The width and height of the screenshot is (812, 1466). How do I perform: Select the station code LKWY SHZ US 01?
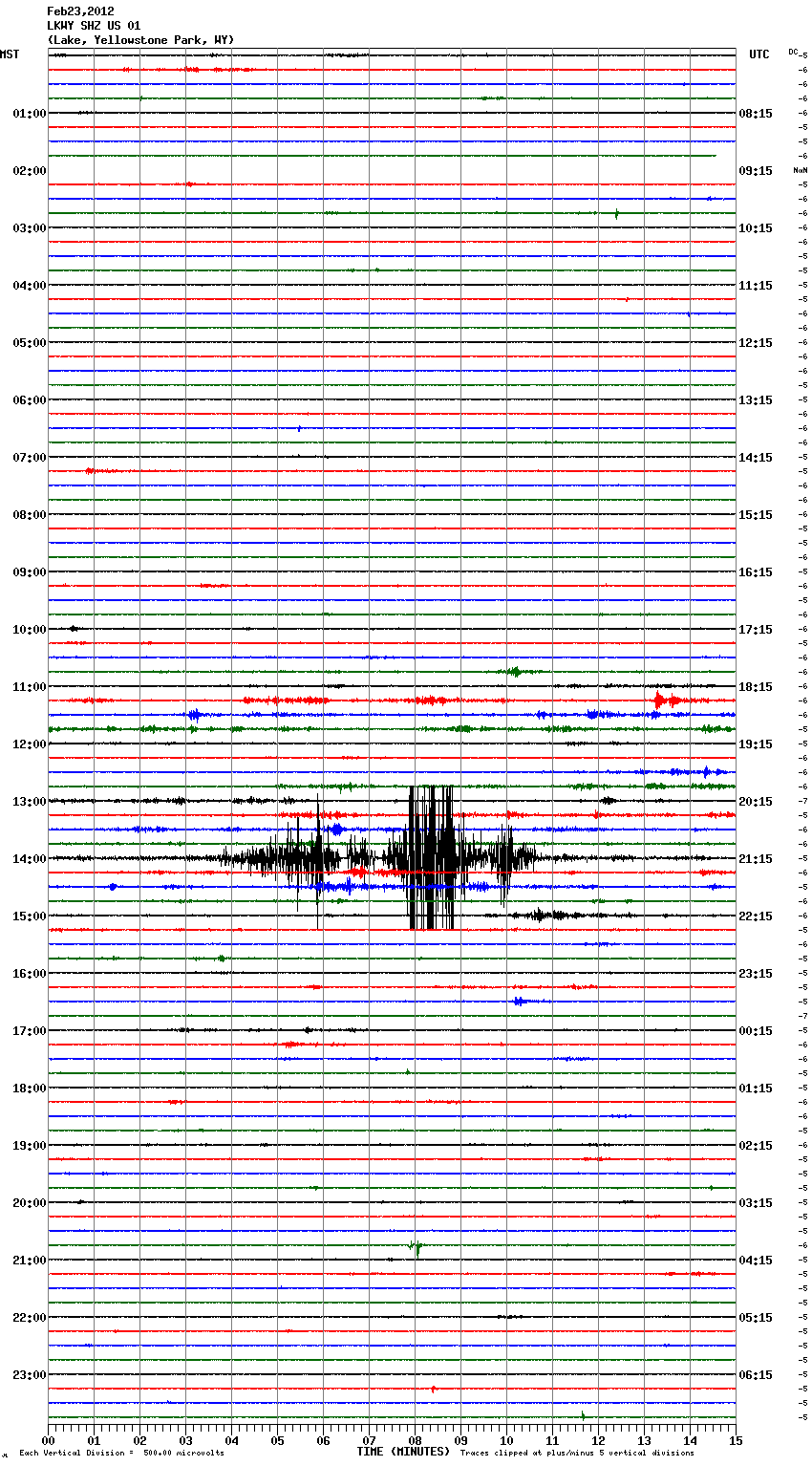coord(94,26)
